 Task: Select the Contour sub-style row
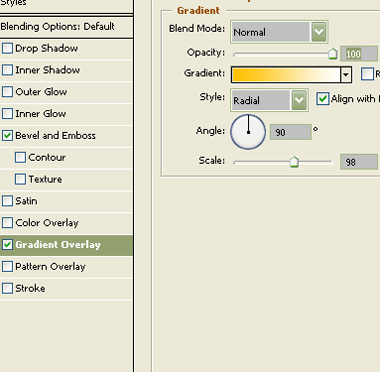tap(66, 157)
